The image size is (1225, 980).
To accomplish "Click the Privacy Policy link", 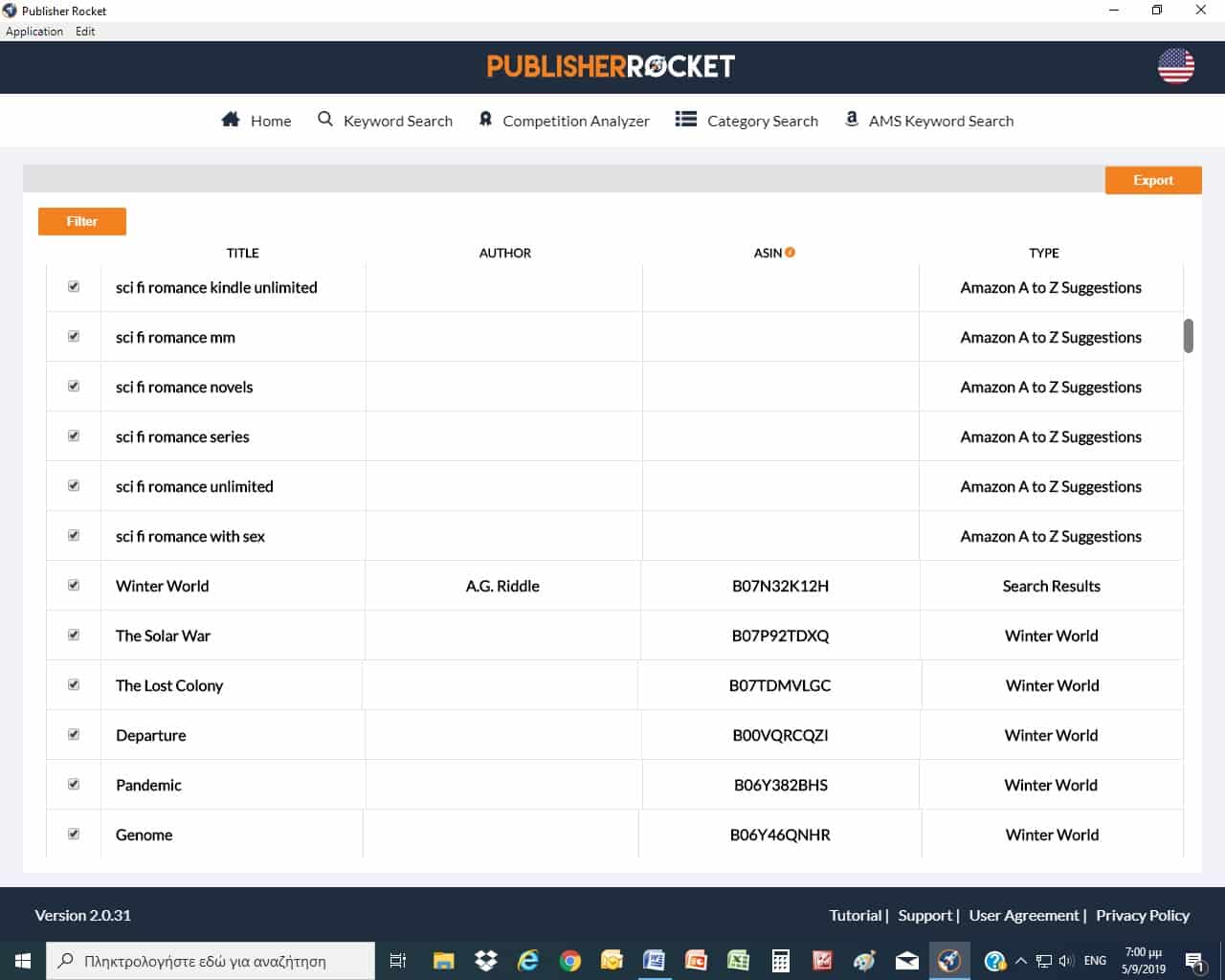I will pyautogui.click(x=1143, y=915).
